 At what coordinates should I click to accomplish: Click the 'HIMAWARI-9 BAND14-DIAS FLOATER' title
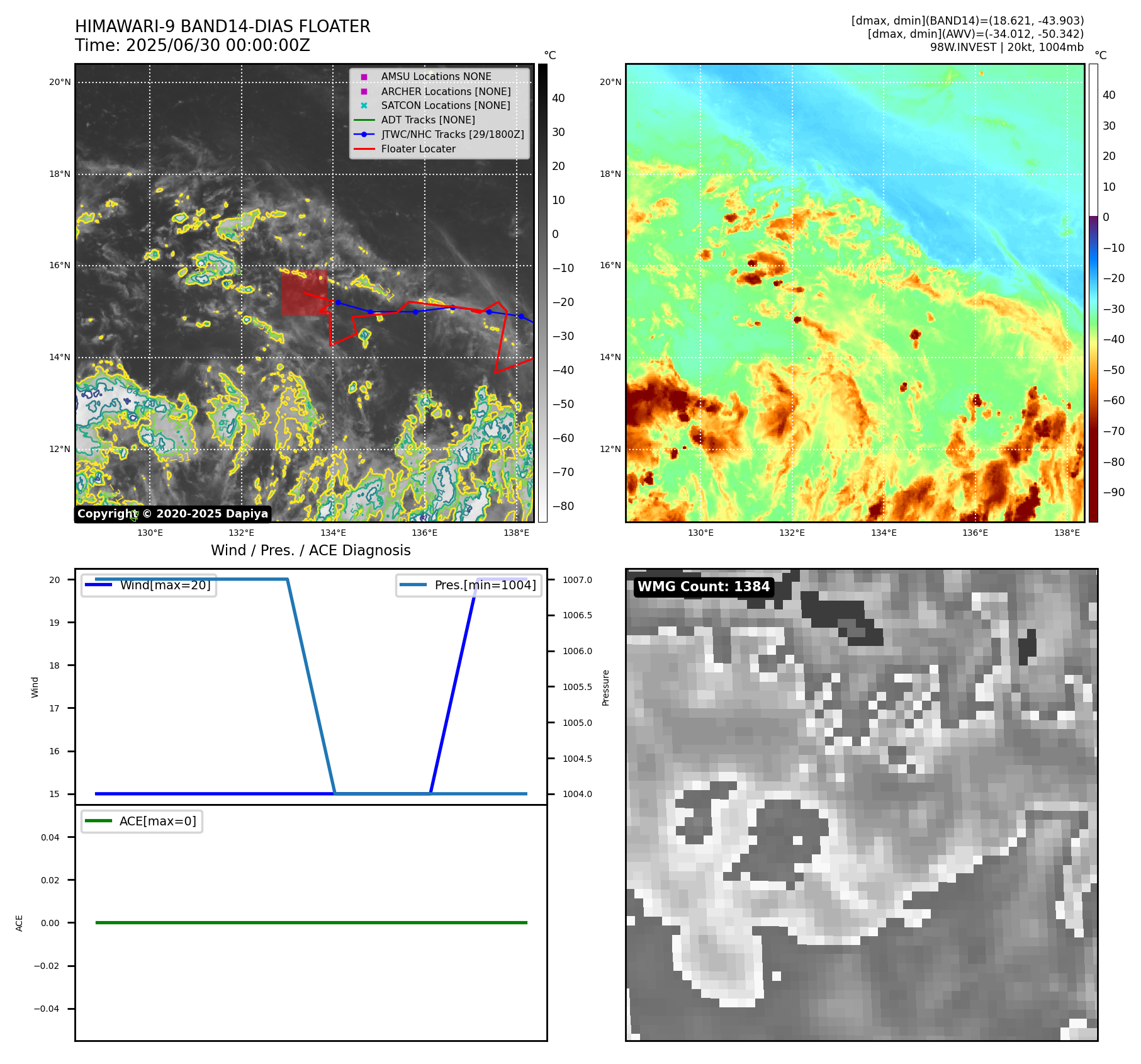coord(223,26)
